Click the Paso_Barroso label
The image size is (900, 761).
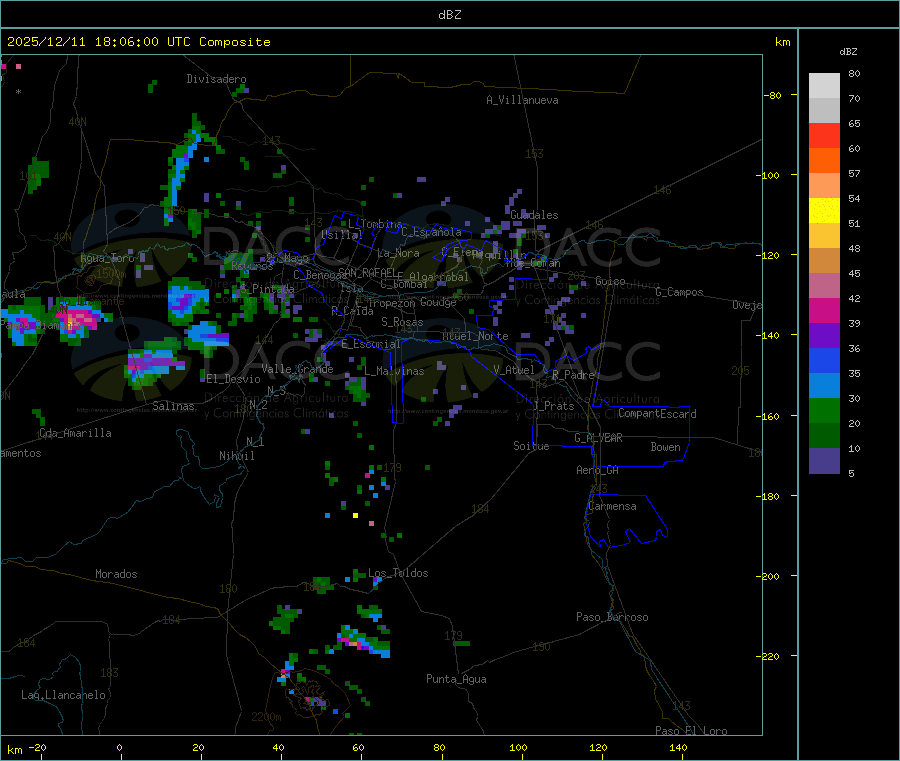click(x=612, y=617)
